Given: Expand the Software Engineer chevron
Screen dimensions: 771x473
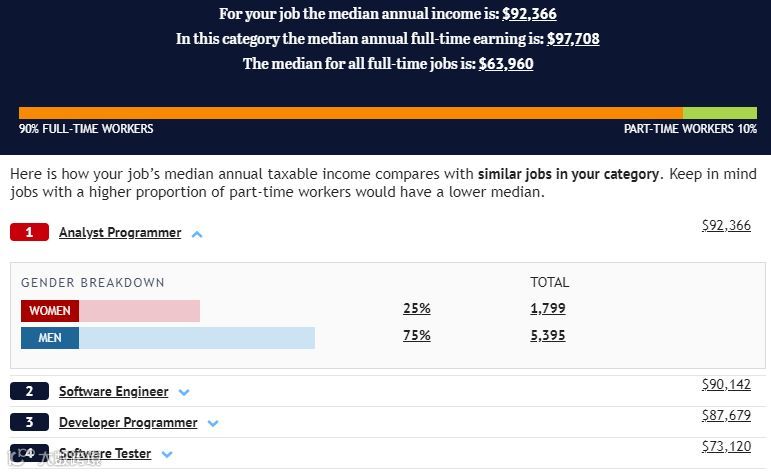Looking at the screenshot, I should click(x=184, y=393).
